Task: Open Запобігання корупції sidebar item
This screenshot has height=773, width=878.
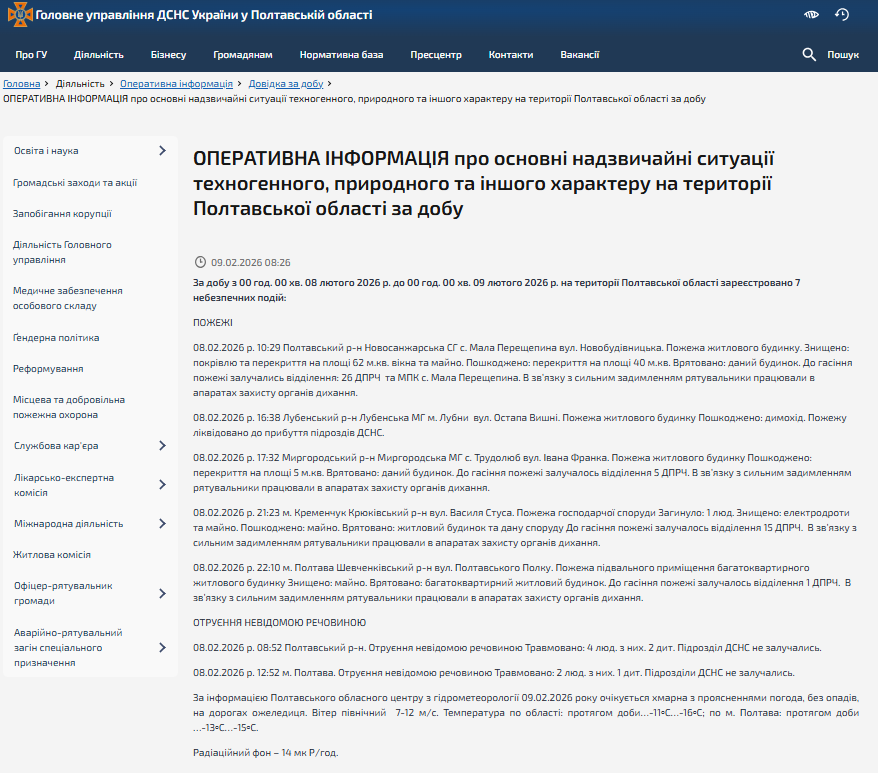Action: click(62, 213)
